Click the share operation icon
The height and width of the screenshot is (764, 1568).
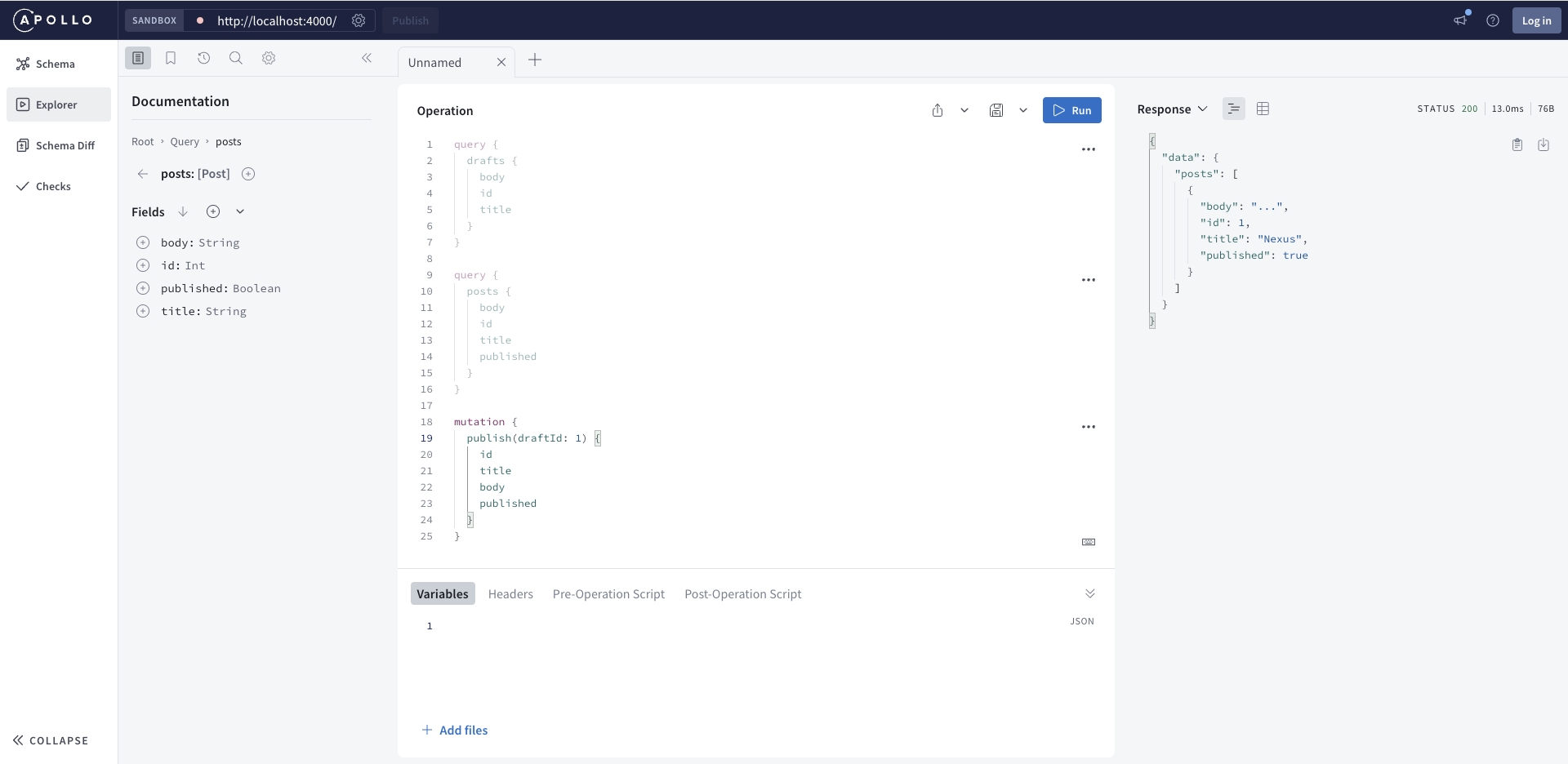pos(938,110)
